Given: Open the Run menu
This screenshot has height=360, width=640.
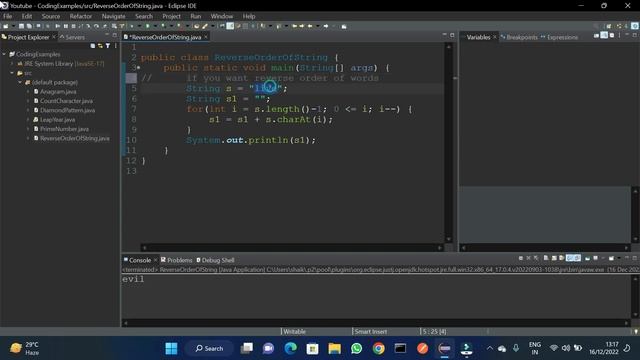Looking at the screenshot, I should [x=196, y=16].
